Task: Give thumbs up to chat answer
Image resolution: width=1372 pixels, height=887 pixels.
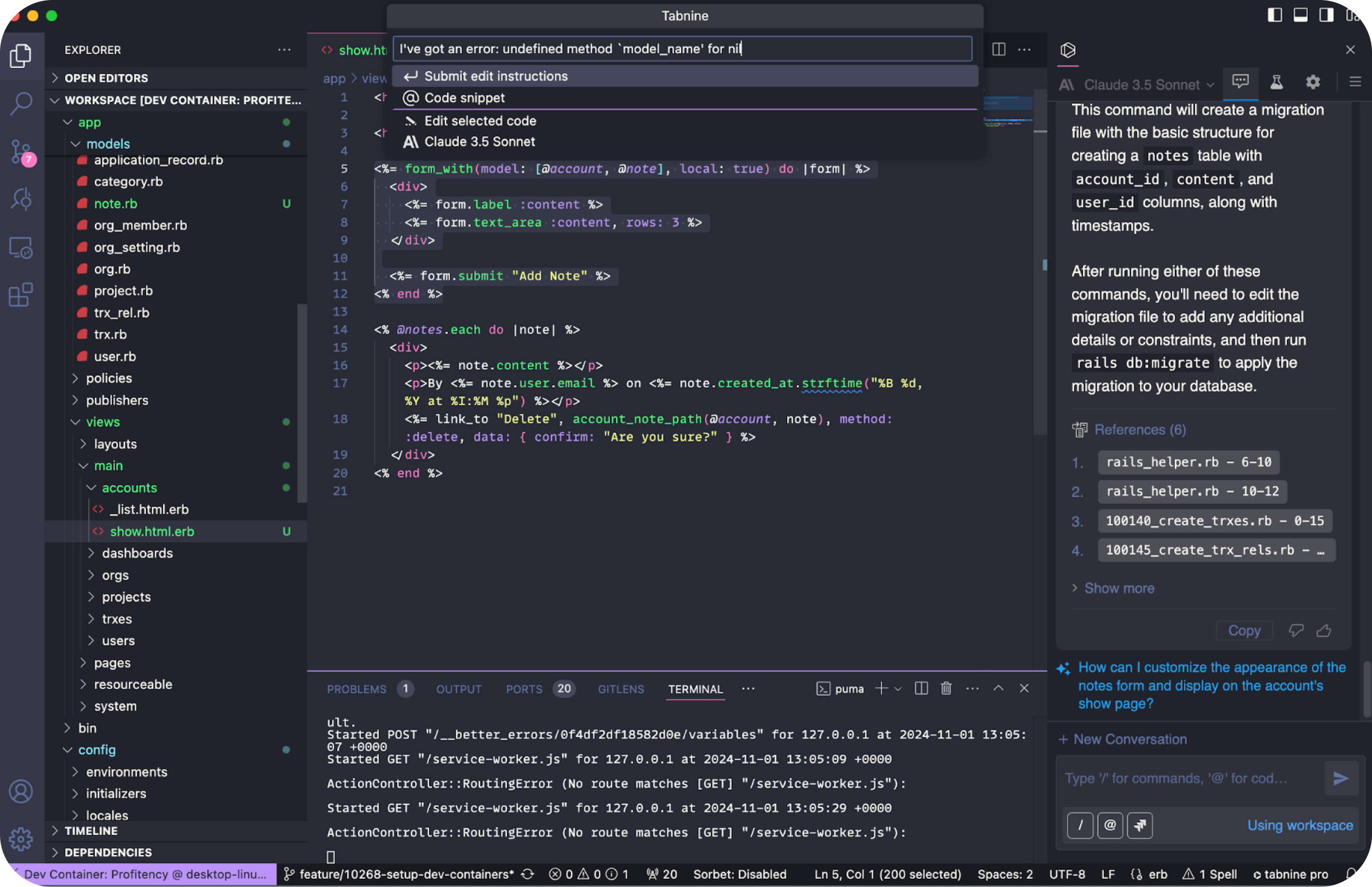Action: pos(1324,631)
